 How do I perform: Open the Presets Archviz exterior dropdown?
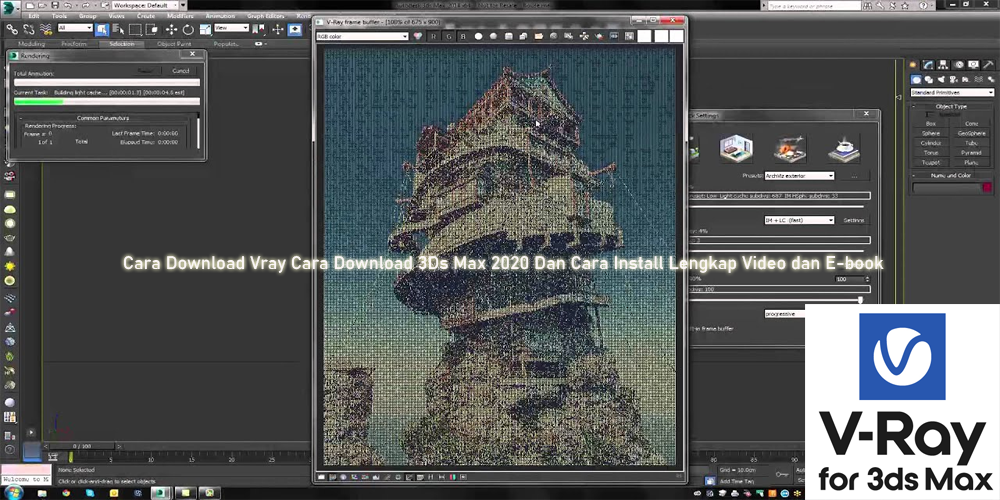pyautogui.click(x=799, y=175)
